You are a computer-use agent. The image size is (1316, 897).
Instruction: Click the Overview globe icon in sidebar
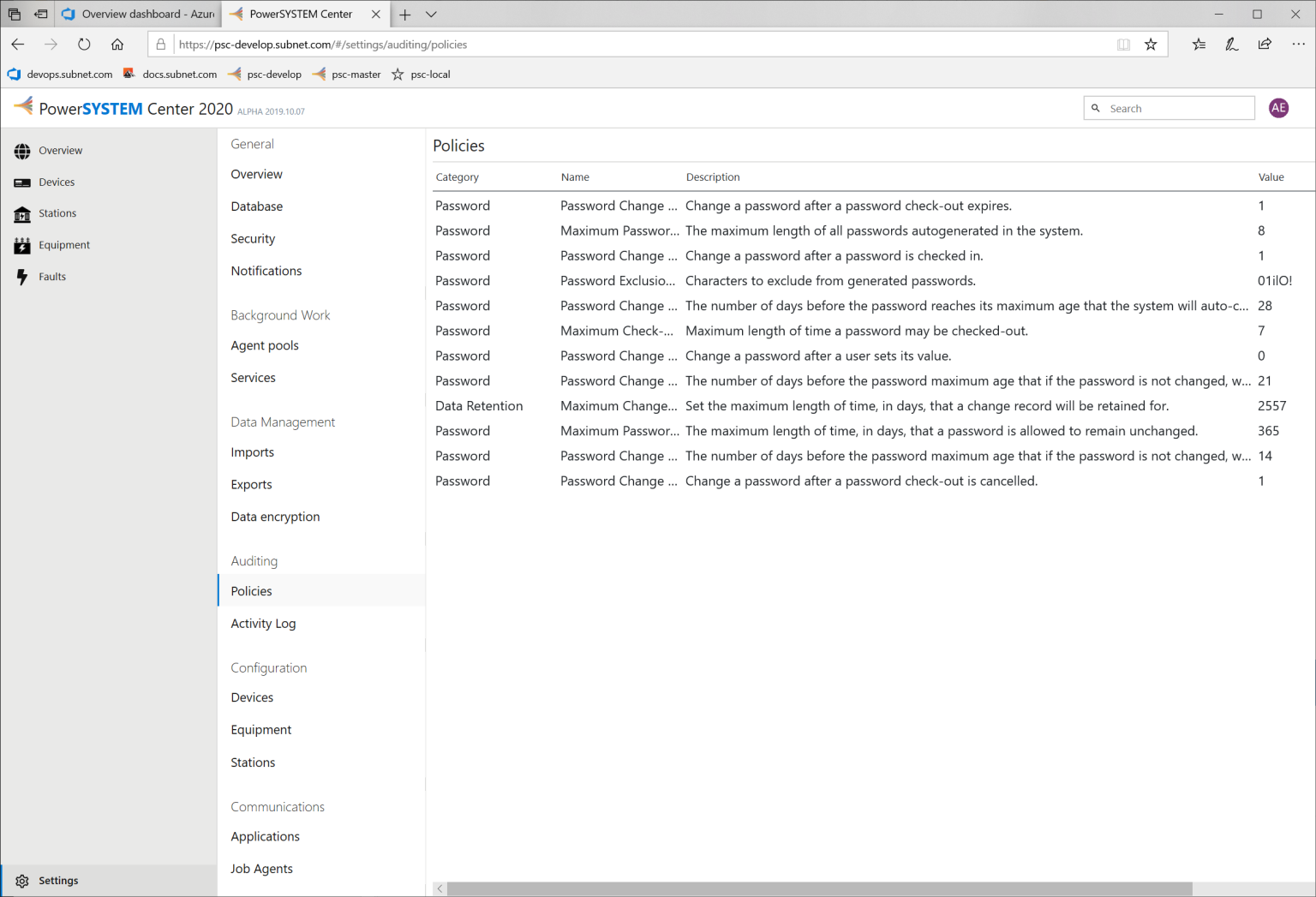pos(22,151)
